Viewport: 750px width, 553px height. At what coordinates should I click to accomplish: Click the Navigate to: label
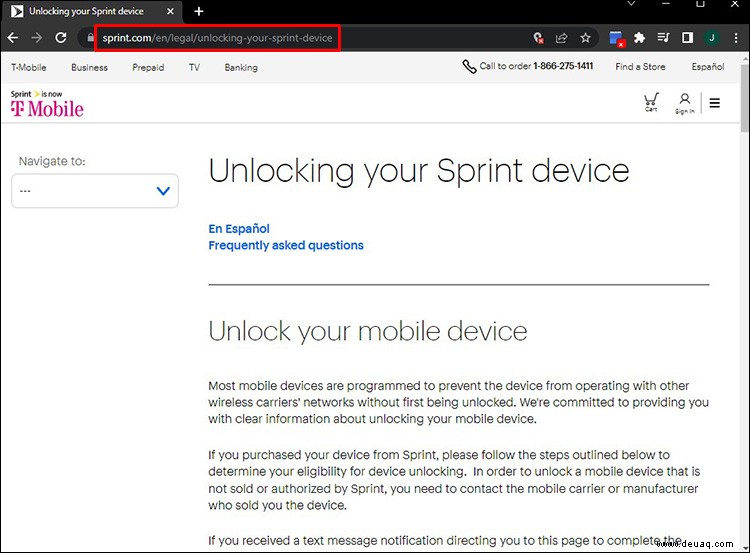[x=52, y=161]
